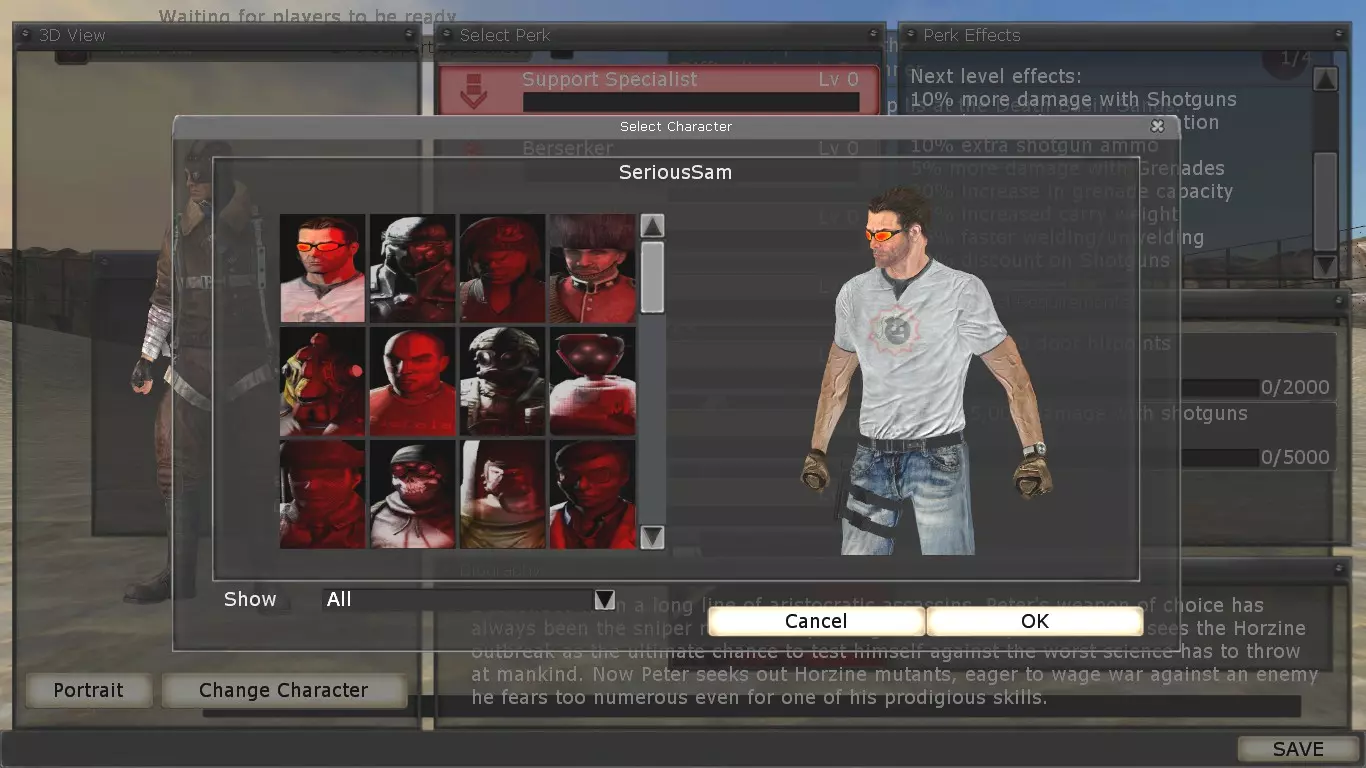
Task: Click the Perk Effects panel header corner icon
Action: coord(1340,35)
